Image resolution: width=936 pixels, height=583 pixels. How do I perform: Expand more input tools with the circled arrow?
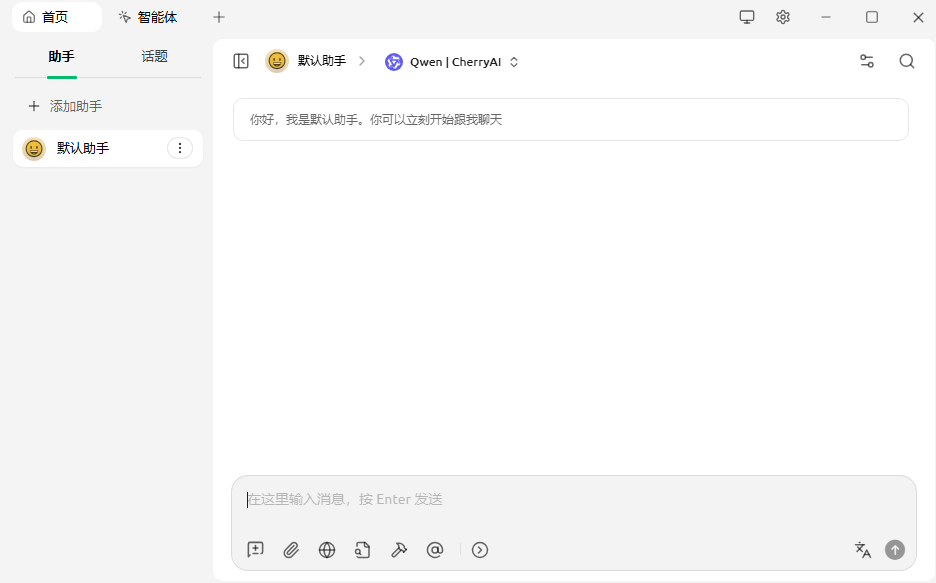[x=480, y=550]
